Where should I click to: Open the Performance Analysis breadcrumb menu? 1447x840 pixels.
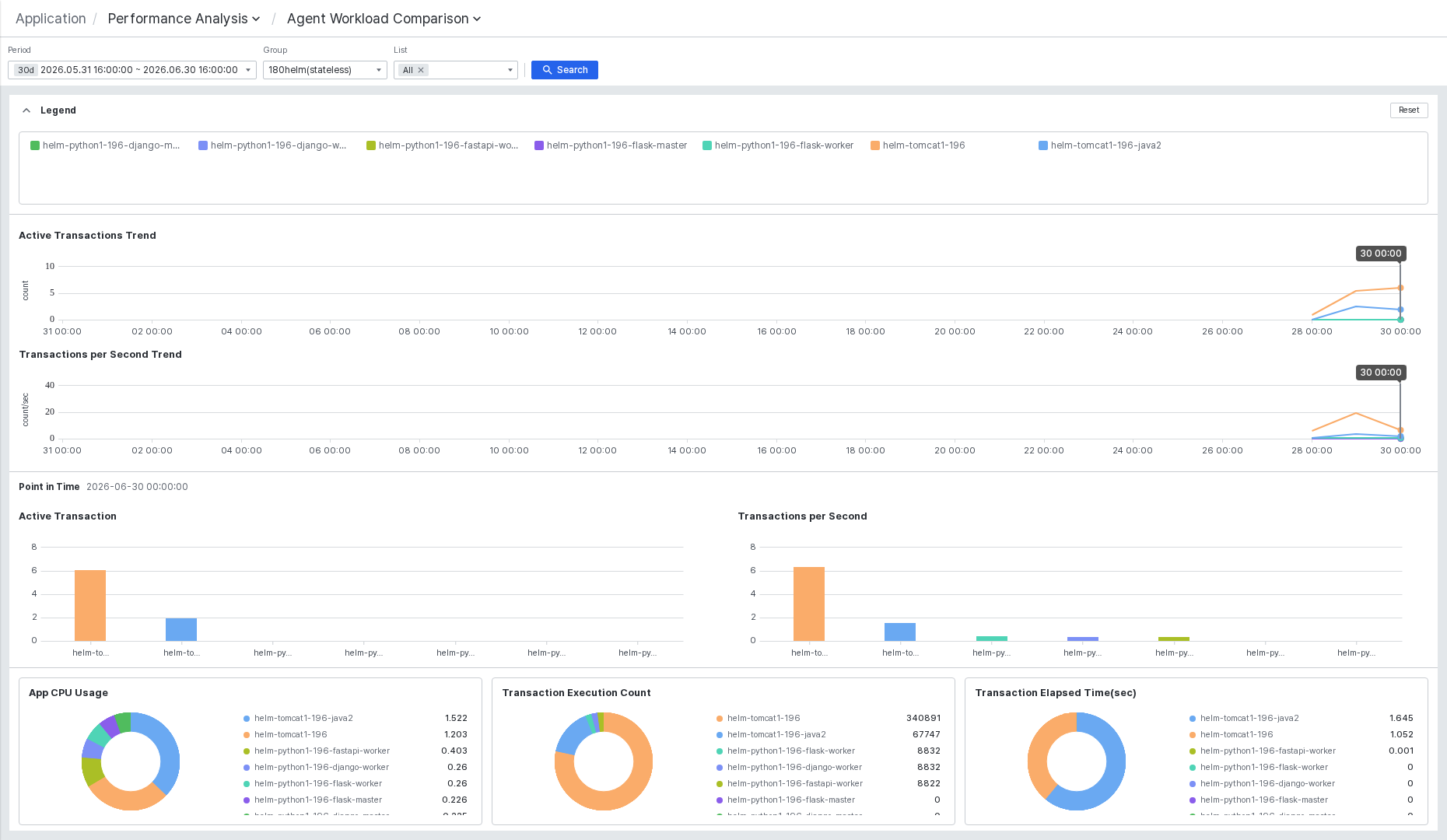(x=184, y=19)
